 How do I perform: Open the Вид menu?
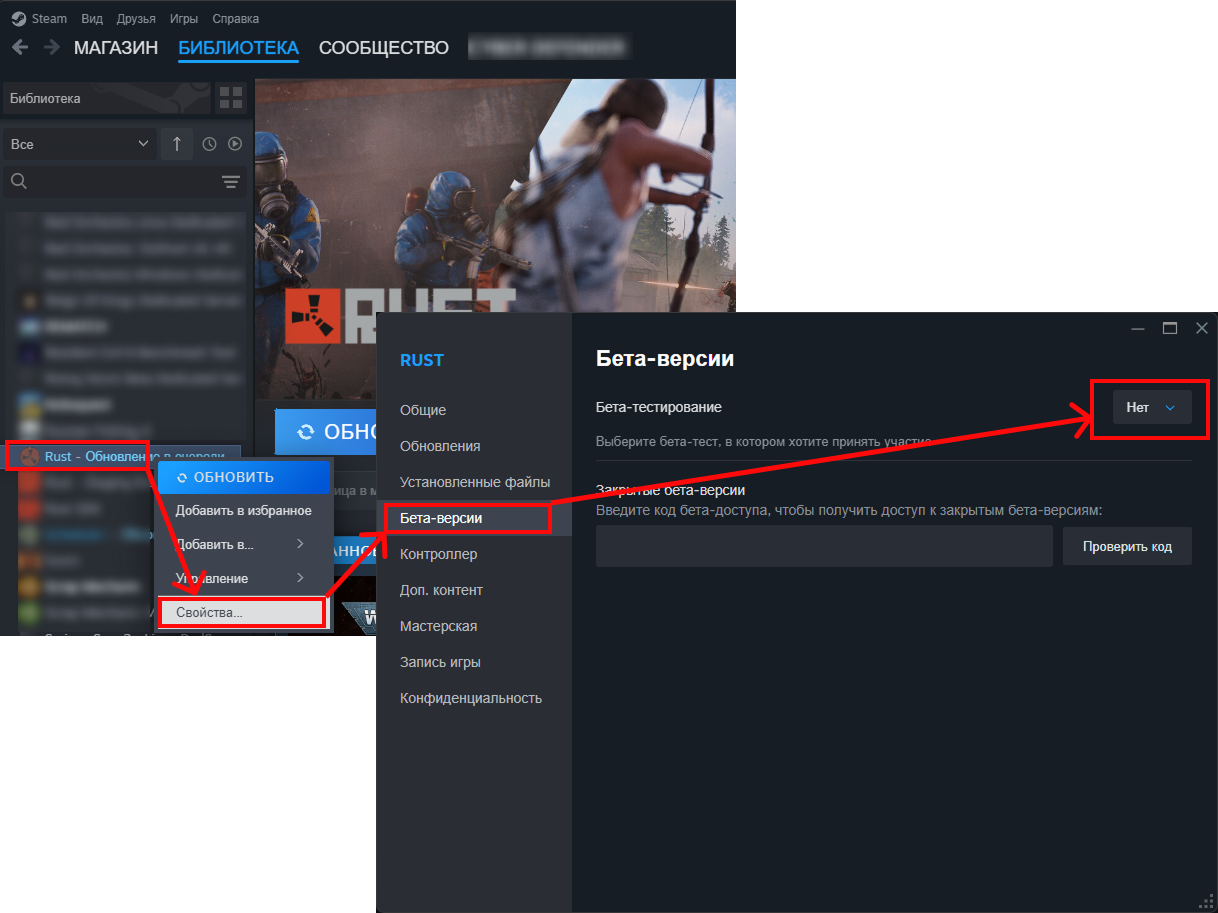pos(92,19)
